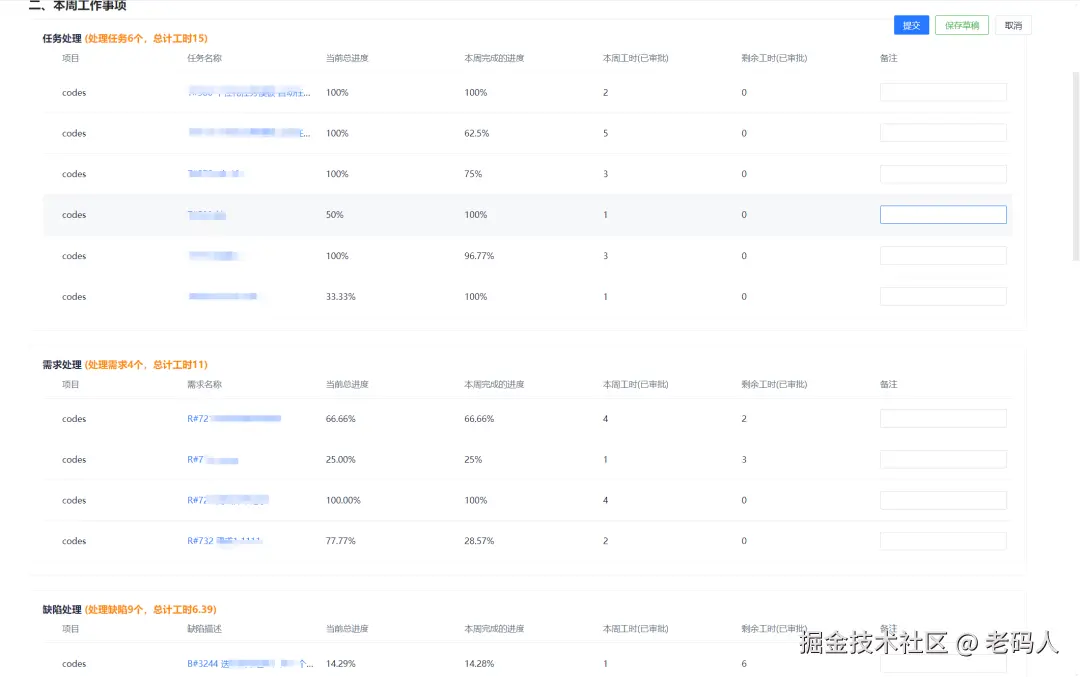Click remaining hours value 3 in the 25.00% row

click(x=744, y=459)
